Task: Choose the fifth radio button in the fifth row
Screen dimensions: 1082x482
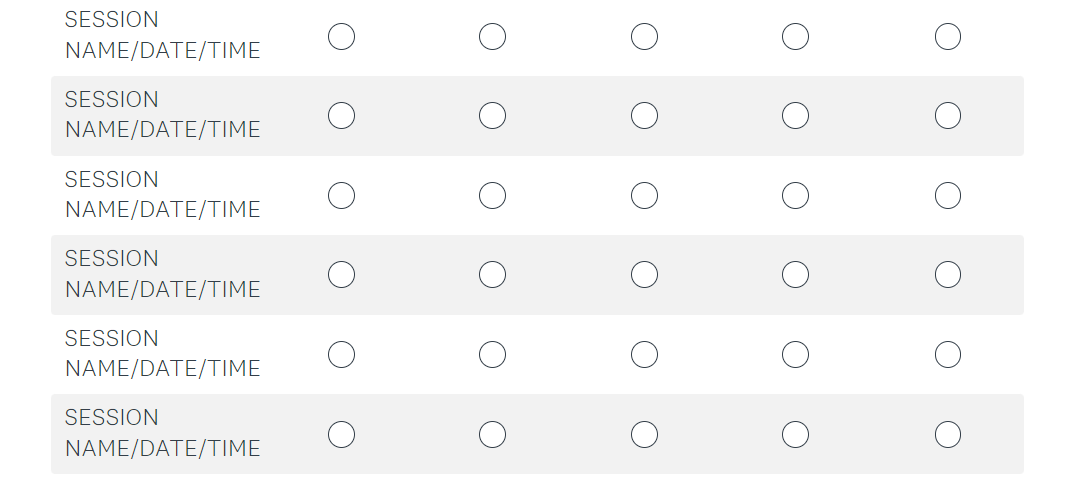Action: click(948, 355)
